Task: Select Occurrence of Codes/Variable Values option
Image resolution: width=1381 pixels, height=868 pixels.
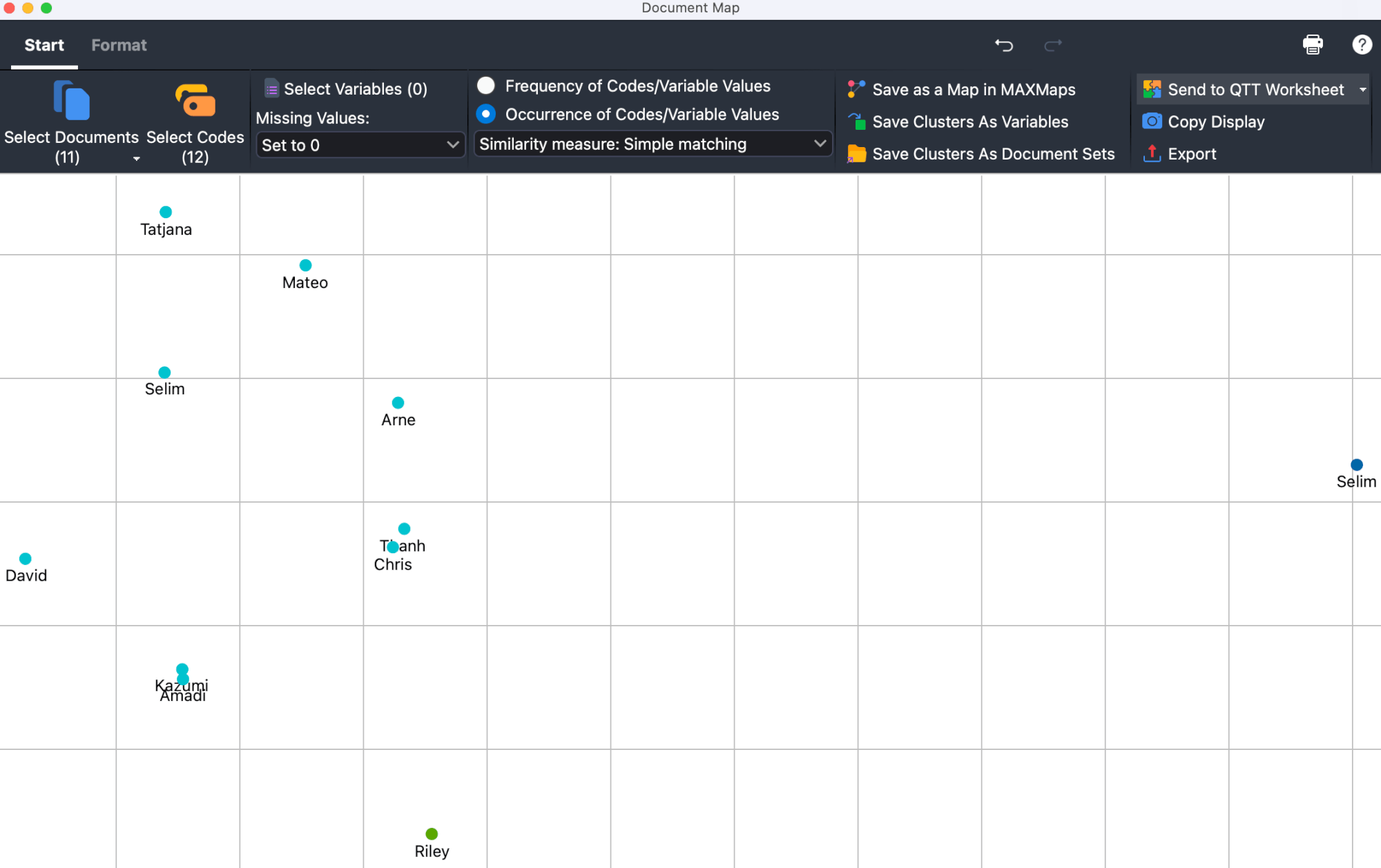Action: [x=486, y=114]
